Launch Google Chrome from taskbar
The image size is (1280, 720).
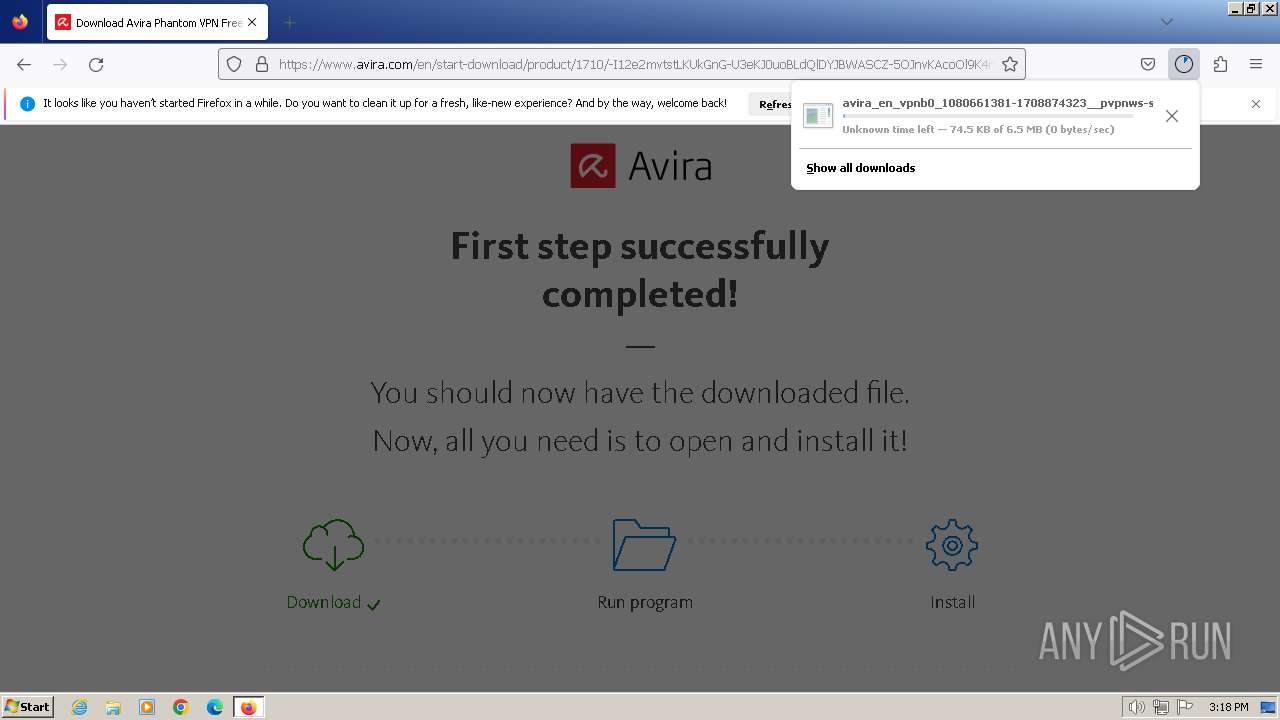pyautogui.click(x=181, y=707)
